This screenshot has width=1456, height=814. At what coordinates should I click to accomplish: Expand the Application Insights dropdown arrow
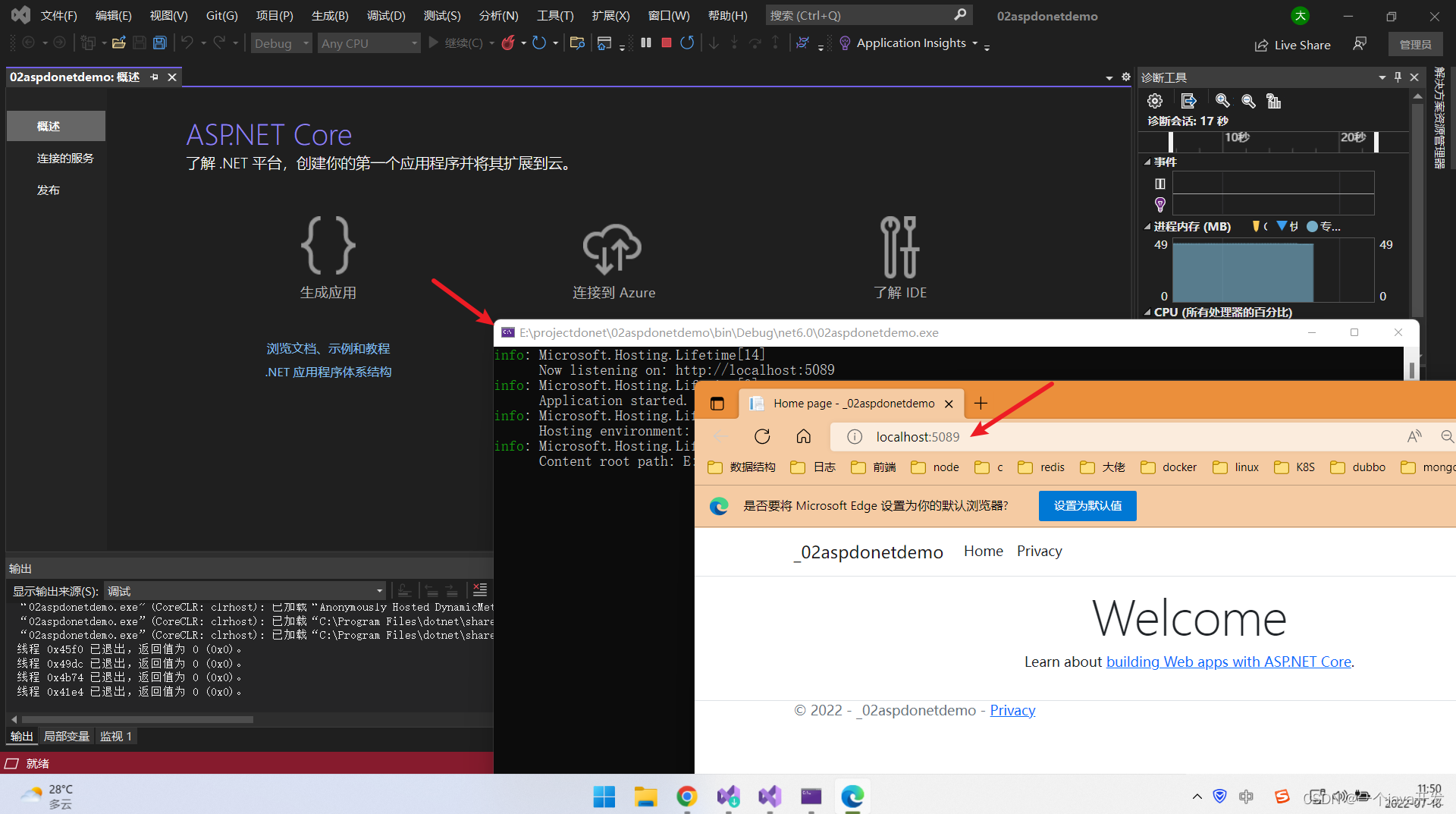pos(975,43)
